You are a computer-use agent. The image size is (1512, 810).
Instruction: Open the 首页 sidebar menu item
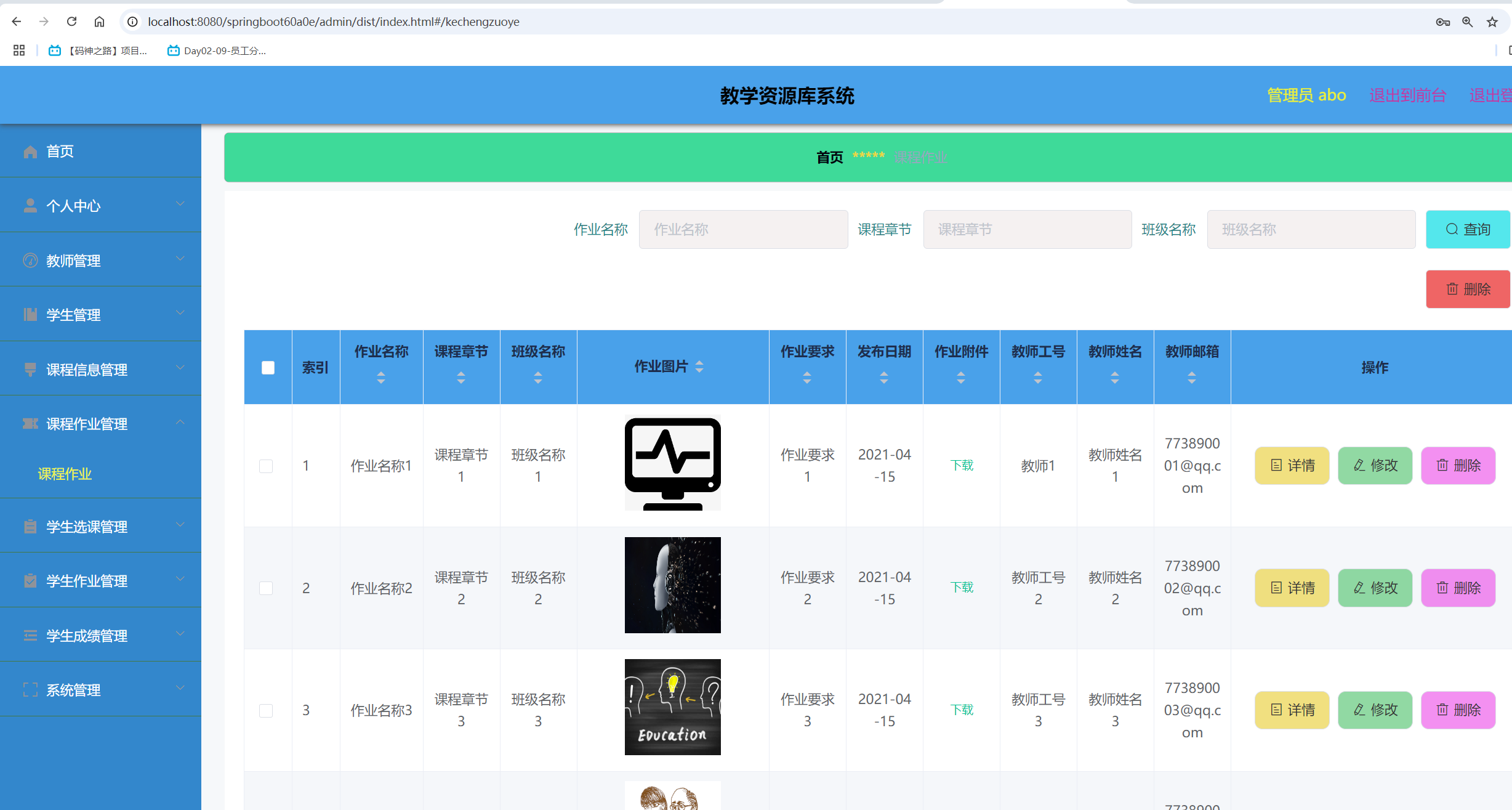60,151
